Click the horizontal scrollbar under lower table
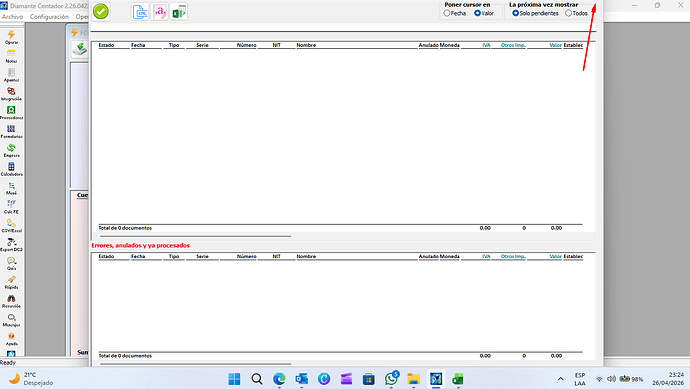This screenshot has width=690, height=389. pos(195,364)
